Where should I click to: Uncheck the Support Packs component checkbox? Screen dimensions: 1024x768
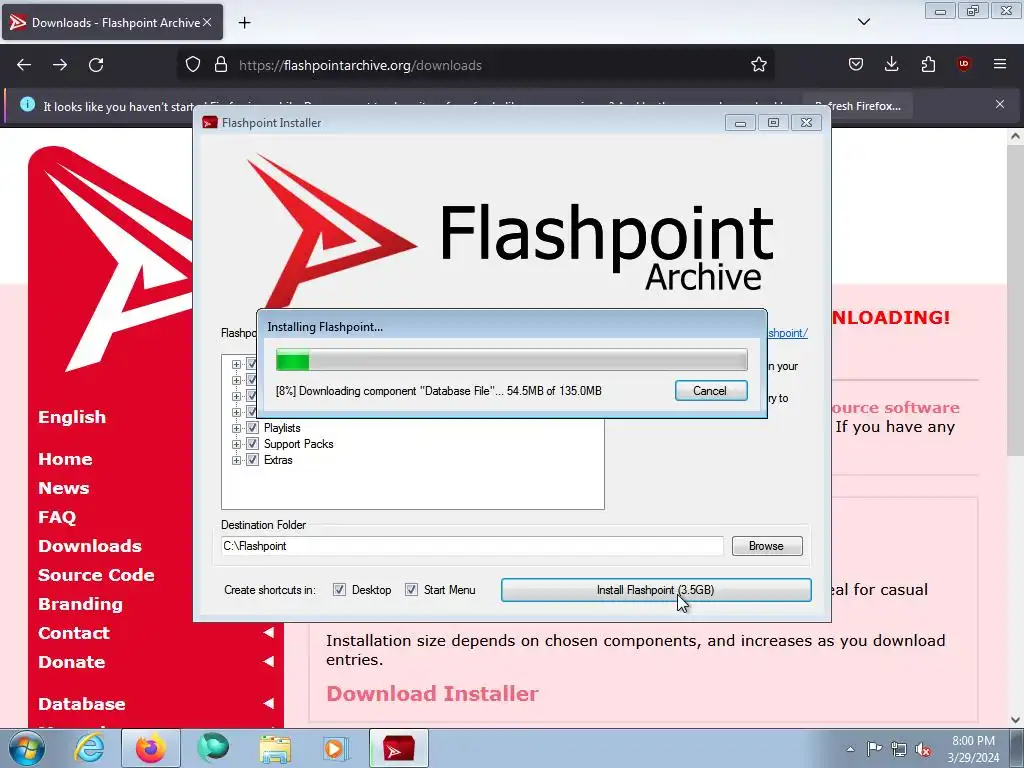tap(252, 444)
